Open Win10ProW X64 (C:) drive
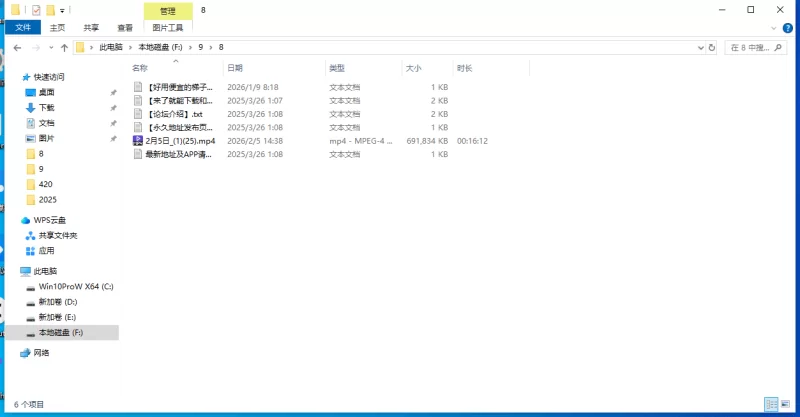The width and height of the screenshot is (800, 417). [76, 286]
